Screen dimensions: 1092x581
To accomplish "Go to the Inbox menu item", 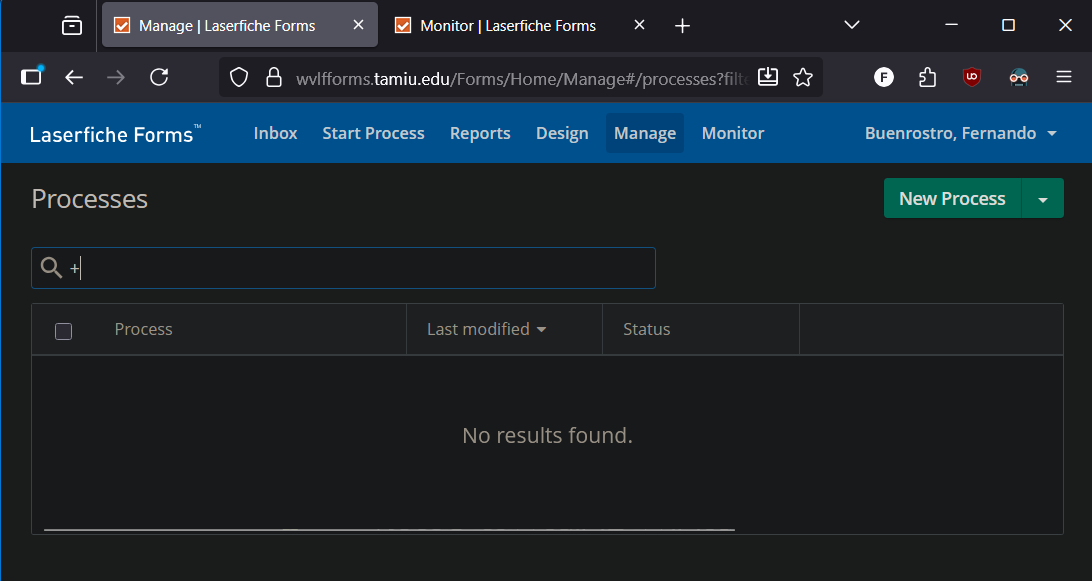I will pyautogui.click(x=275, y=133).
